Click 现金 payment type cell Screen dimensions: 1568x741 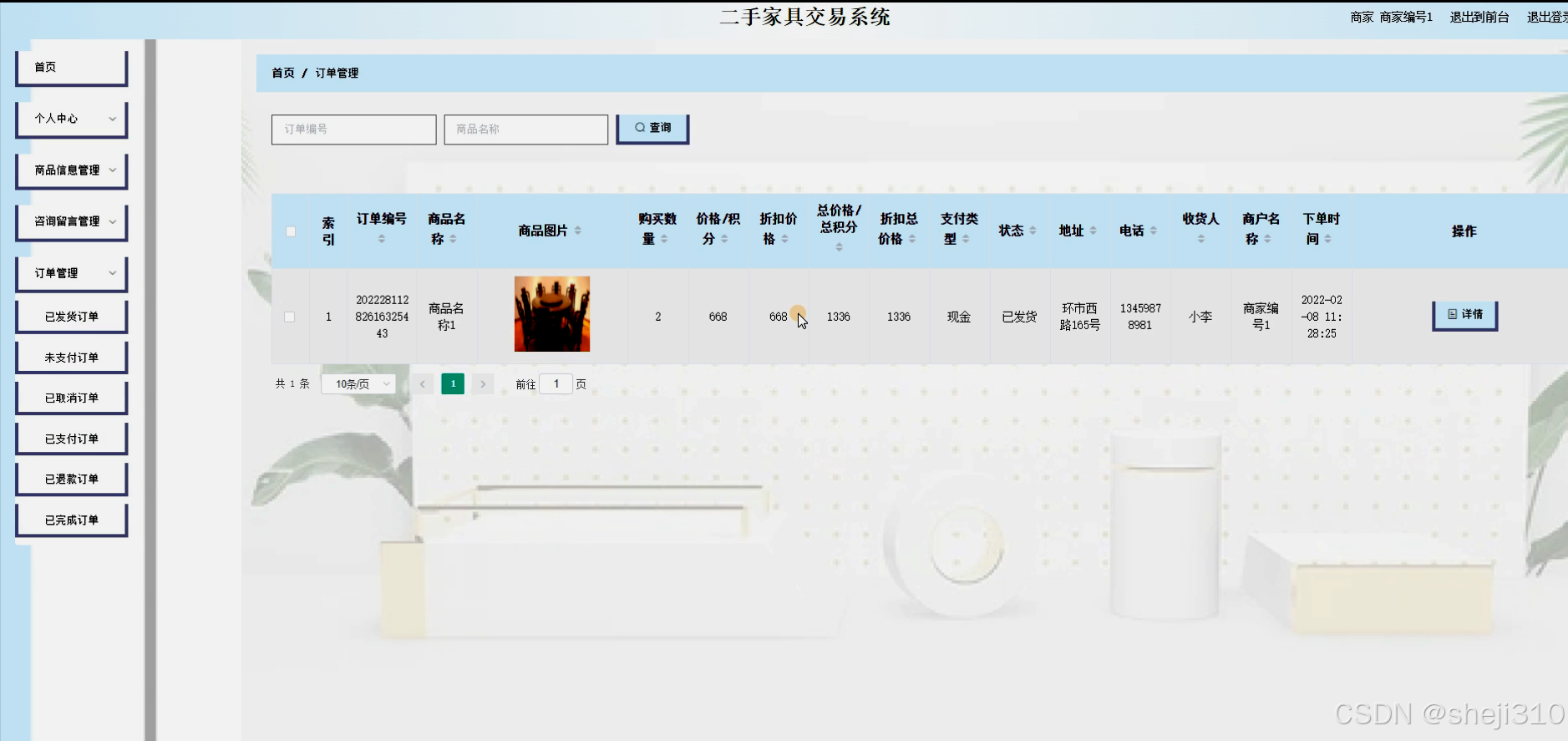[x=959, y=317]
